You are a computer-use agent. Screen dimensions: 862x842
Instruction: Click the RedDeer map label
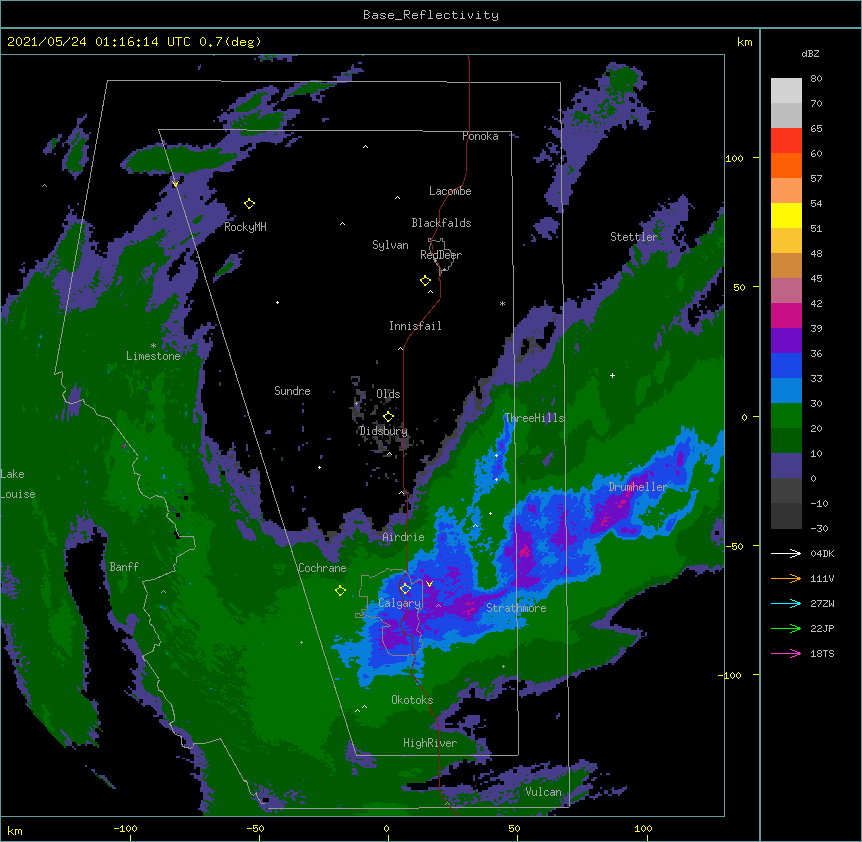pyautogui.click(x=441, y=255)
